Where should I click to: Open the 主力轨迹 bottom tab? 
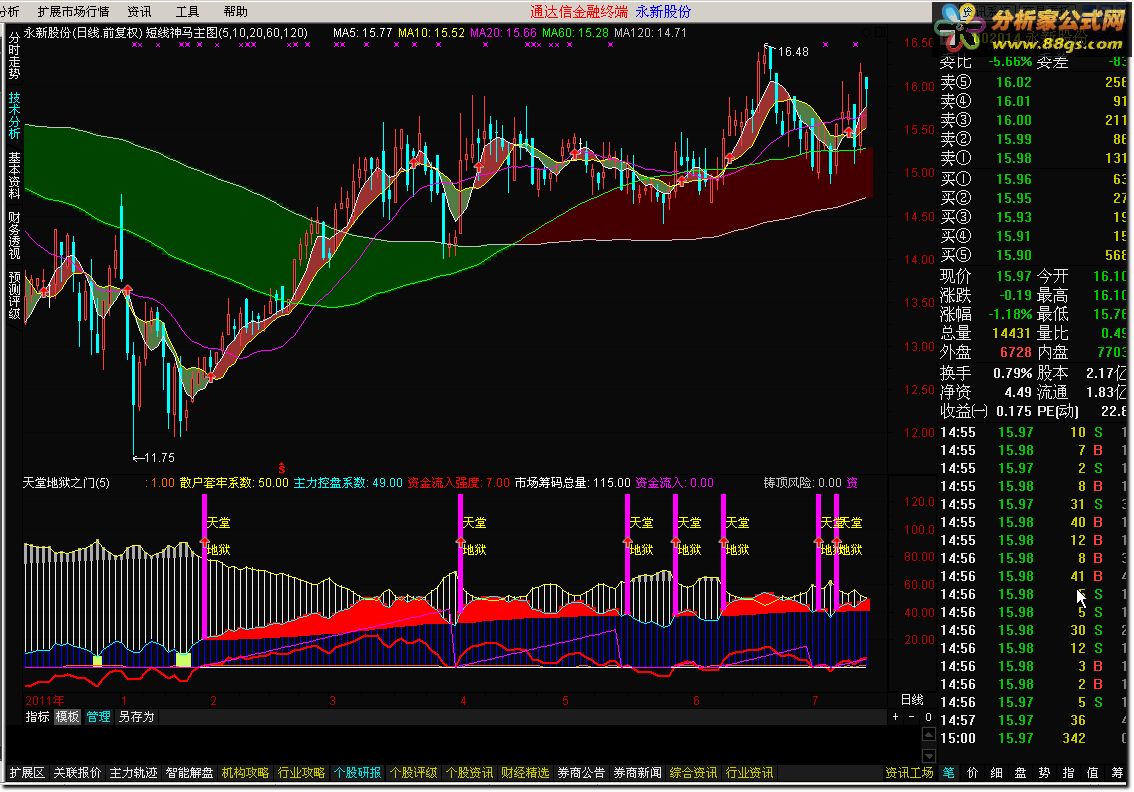pos(133,772)
